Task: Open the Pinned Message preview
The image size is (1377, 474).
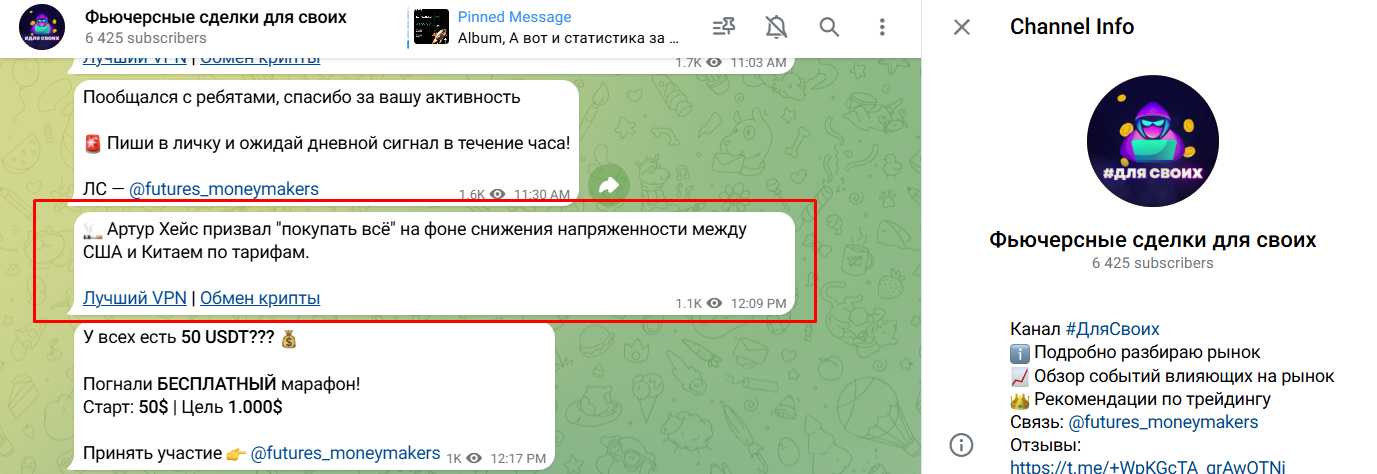Action: (568, 28)
